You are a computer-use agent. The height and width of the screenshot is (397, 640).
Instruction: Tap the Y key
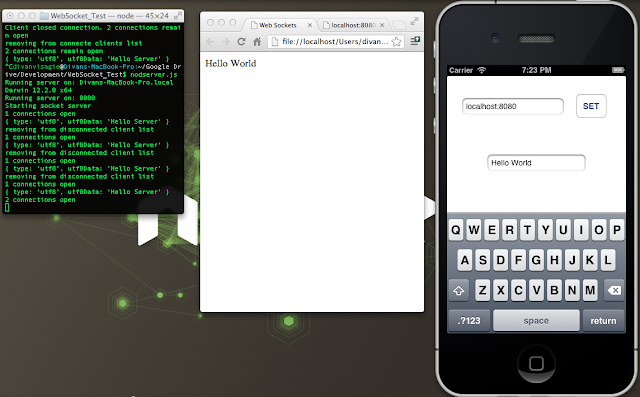tap(545, 230)
